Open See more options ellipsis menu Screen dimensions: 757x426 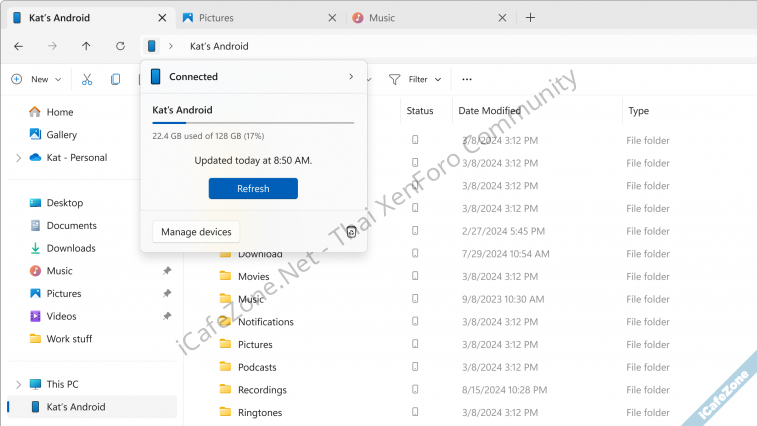pos(466,79)
